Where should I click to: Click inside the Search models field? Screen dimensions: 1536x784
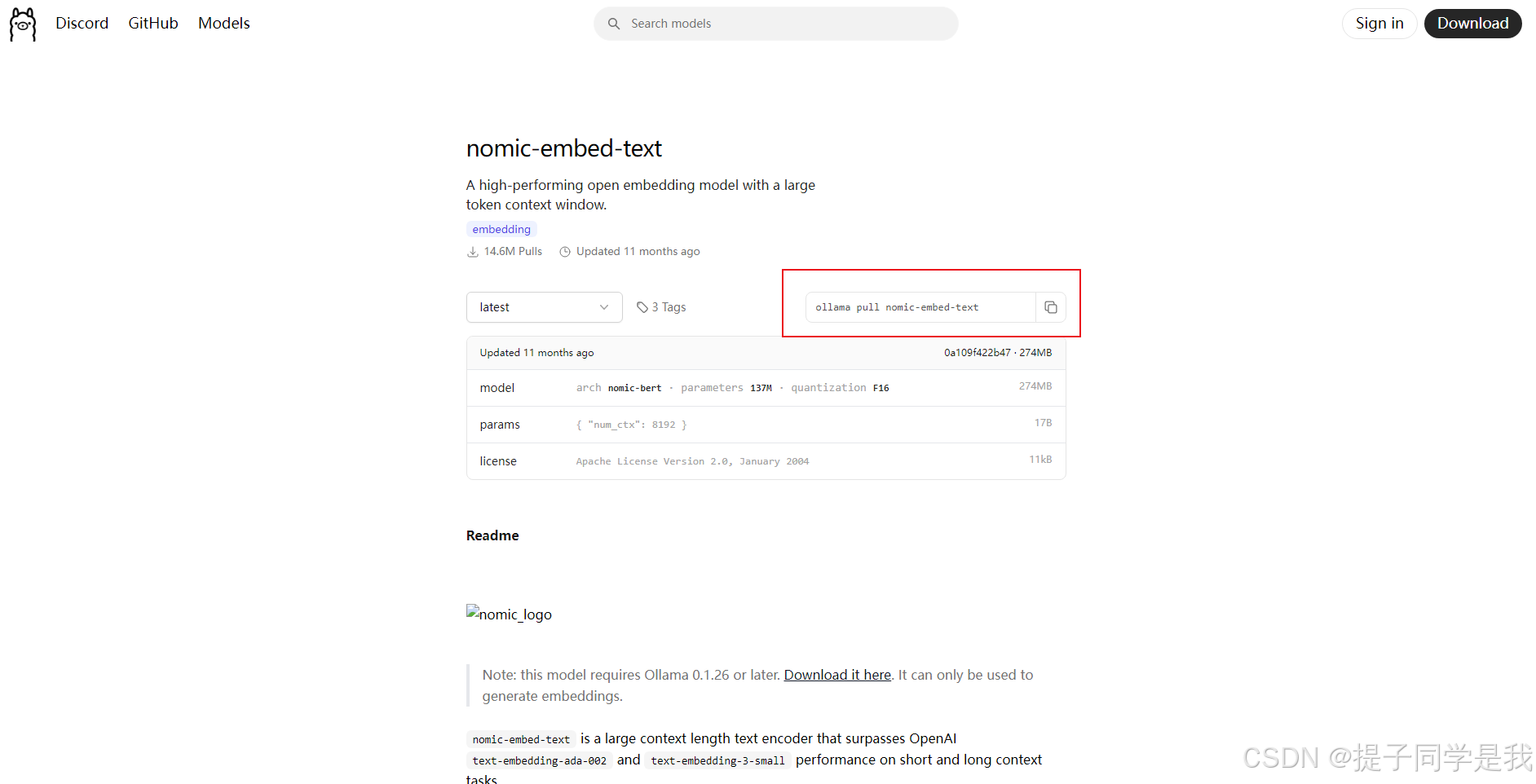(775, 24)
